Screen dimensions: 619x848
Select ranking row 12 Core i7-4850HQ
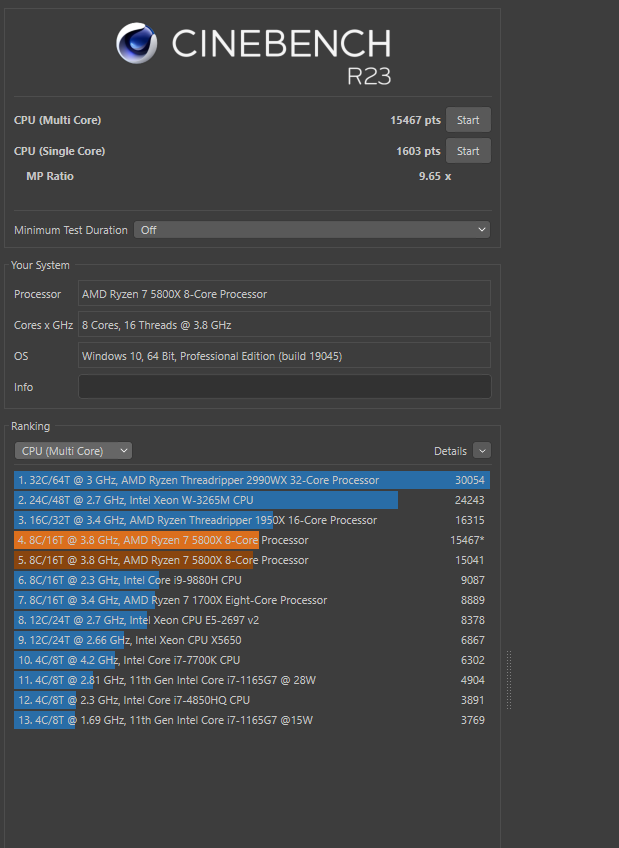point(252,700)
